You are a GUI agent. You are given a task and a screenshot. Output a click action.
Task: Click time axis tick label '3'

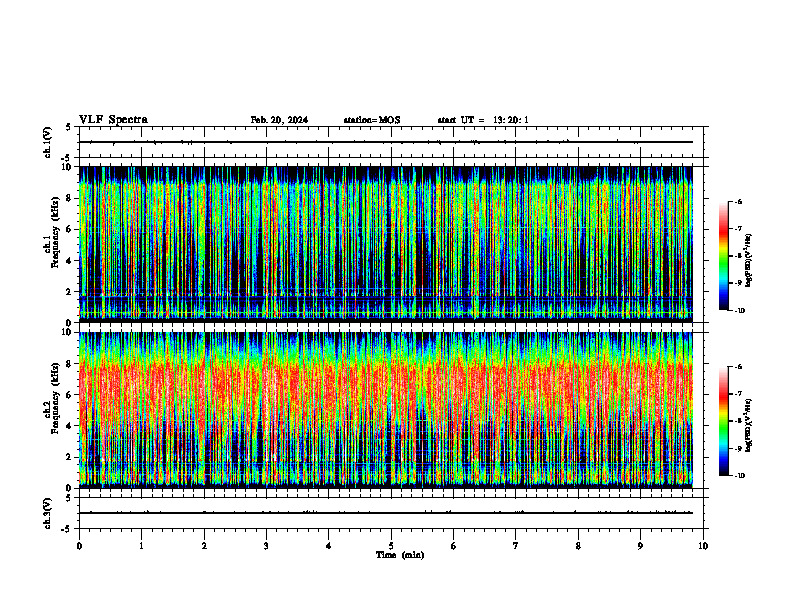(x=266, y=546)
